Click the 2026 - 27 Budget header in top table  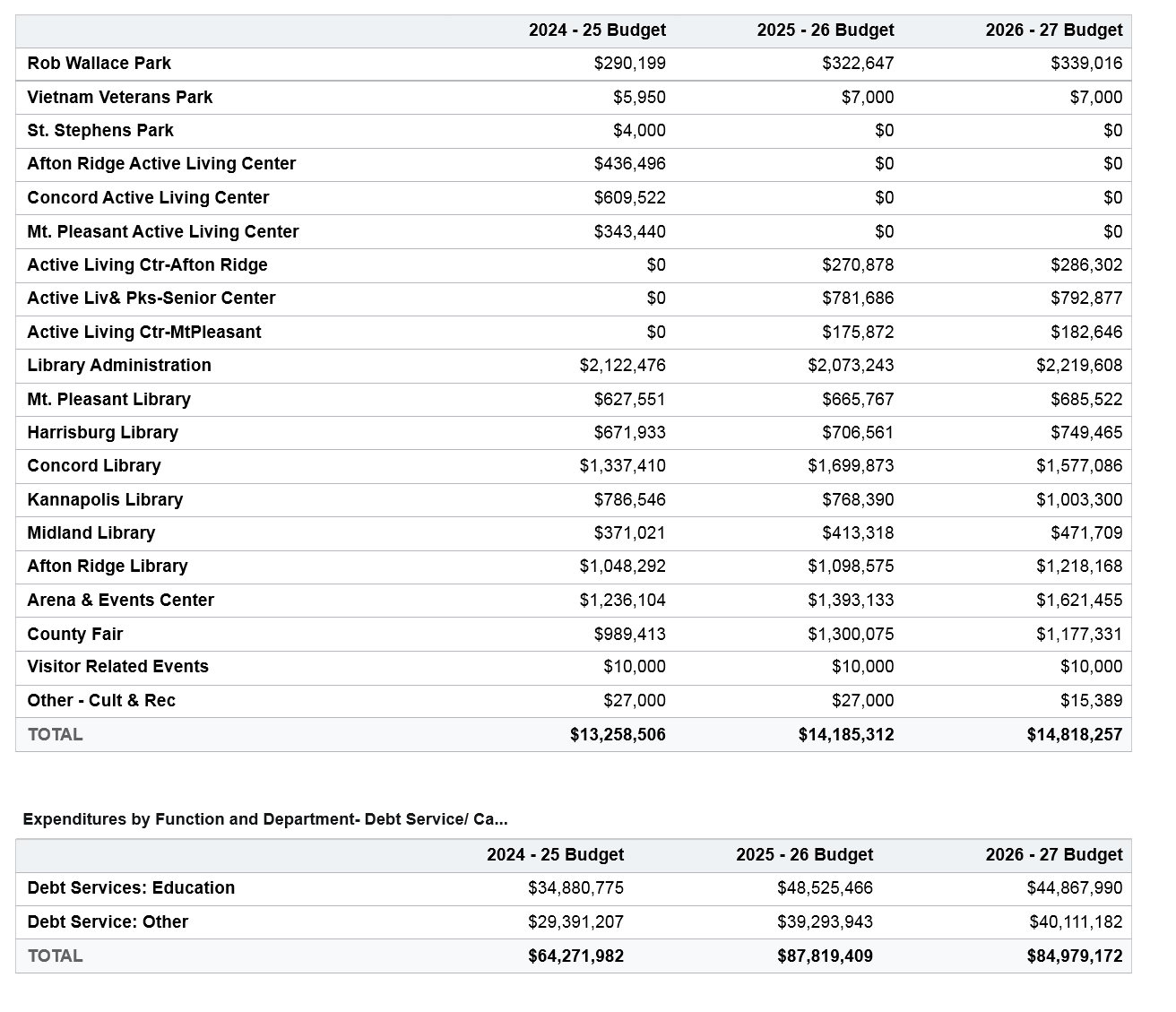click(x=1054, y=30)
